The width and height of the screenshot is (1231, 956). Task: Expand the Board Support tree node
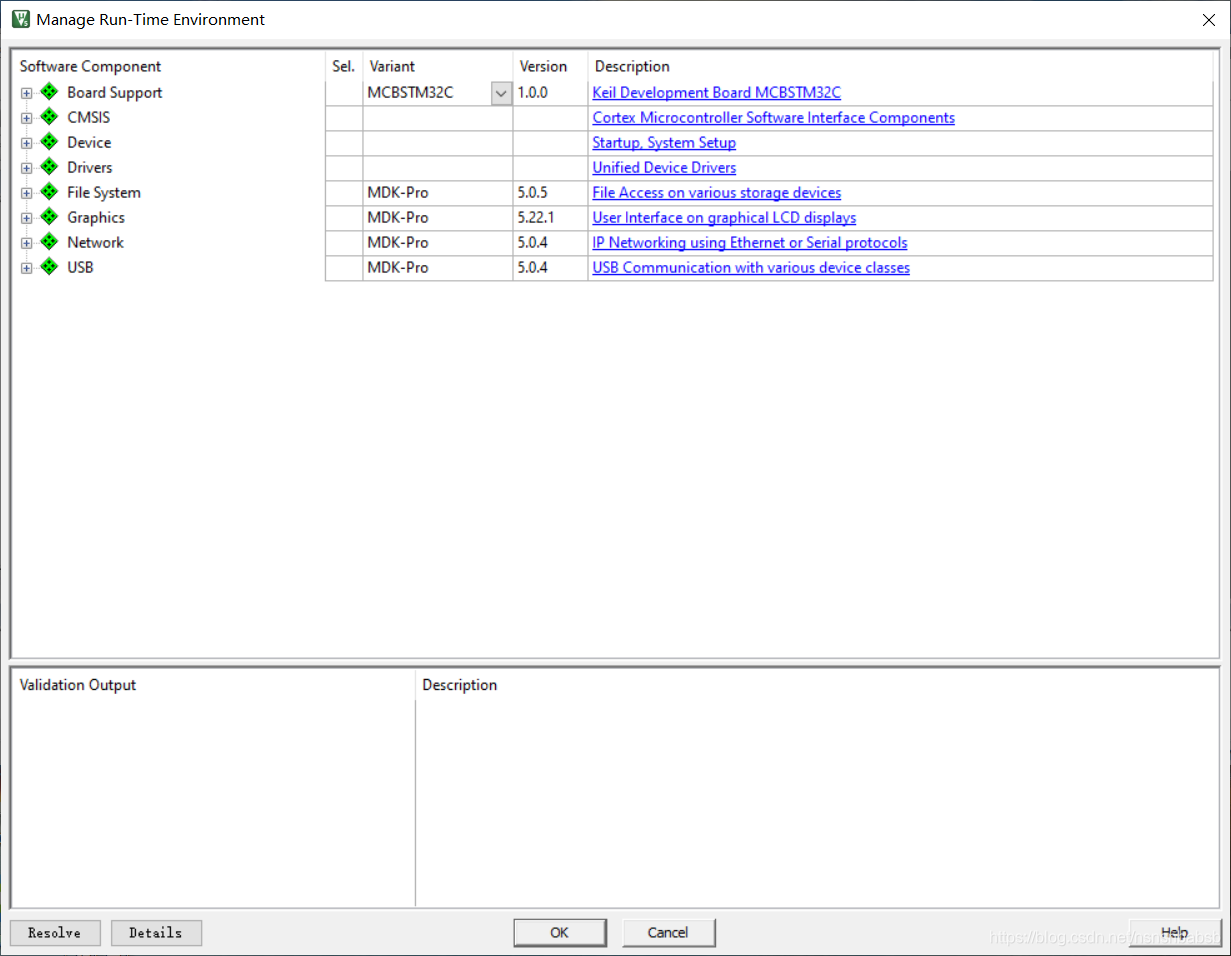[x=27, y=93]
